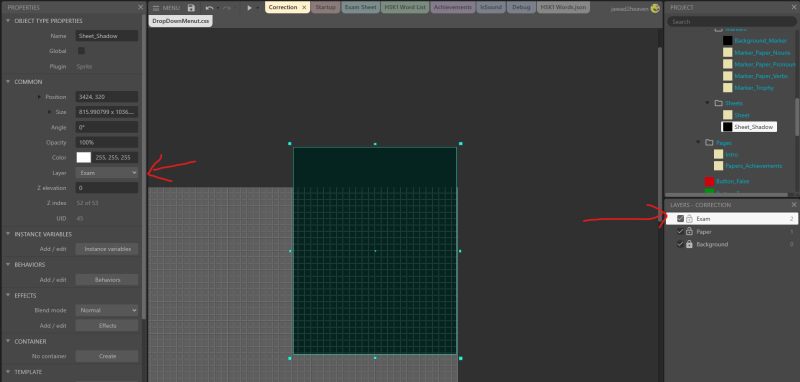Click the white Color swatch
Screen dimensions: 800x382
[84, 158]
